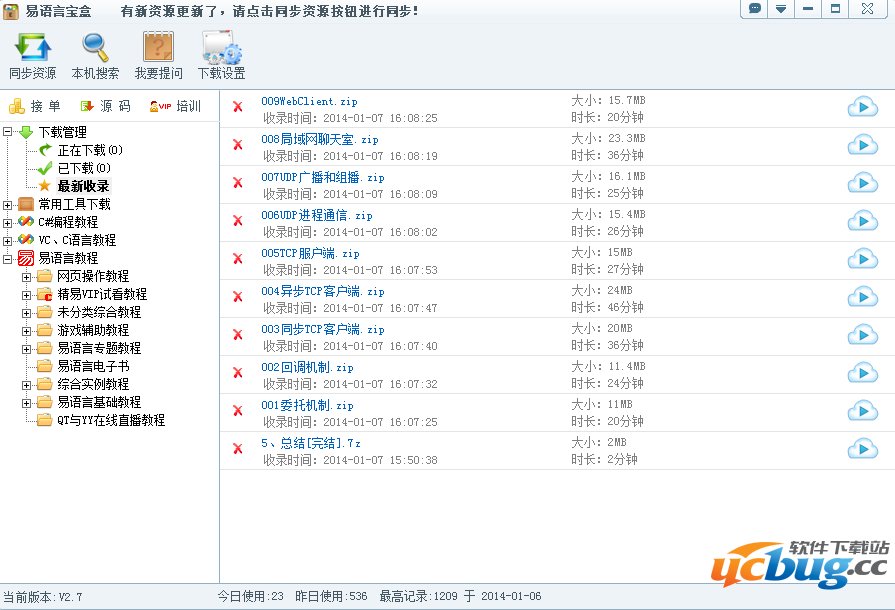895x610 pixels.
Task: Remove 003同步TCP客户端.zip with red X
Action: tap(238, 335)
